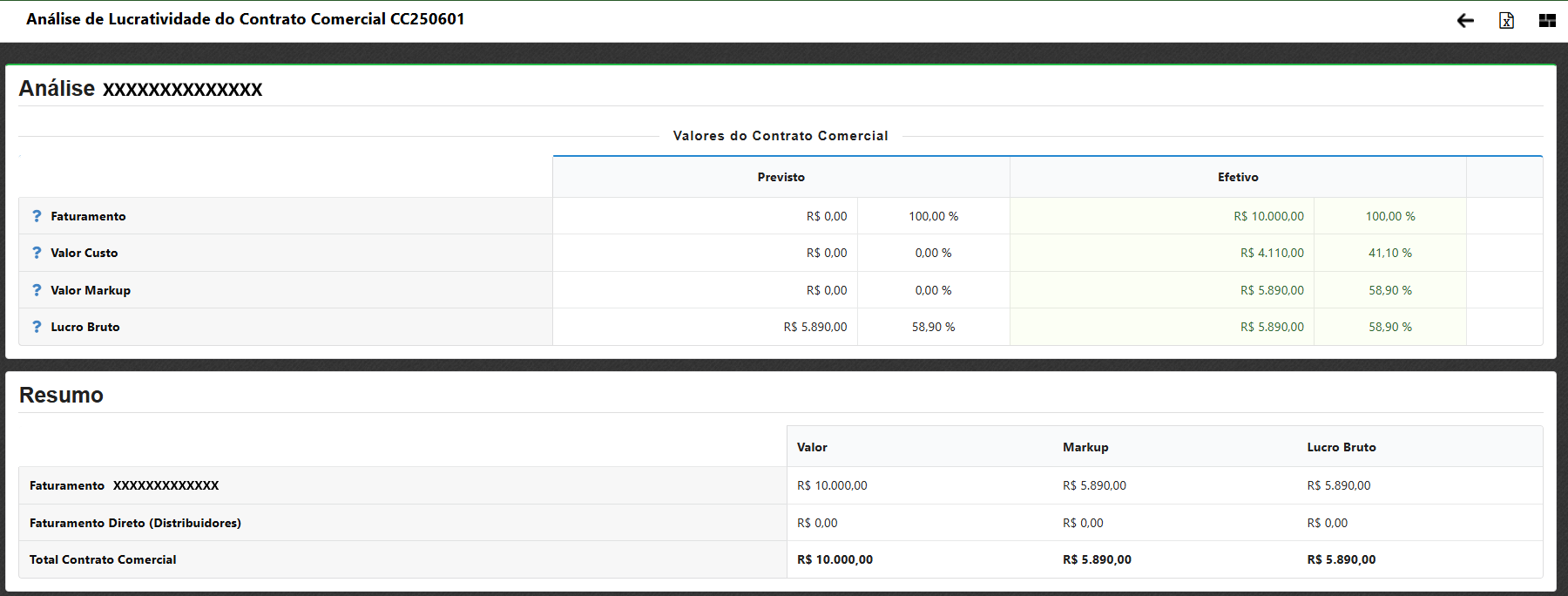This screenshot has width=1568, height=596.
Task: Select Efetivo Faturamento value R$ 10.000,00
Action: click(x=1268, y=216)
